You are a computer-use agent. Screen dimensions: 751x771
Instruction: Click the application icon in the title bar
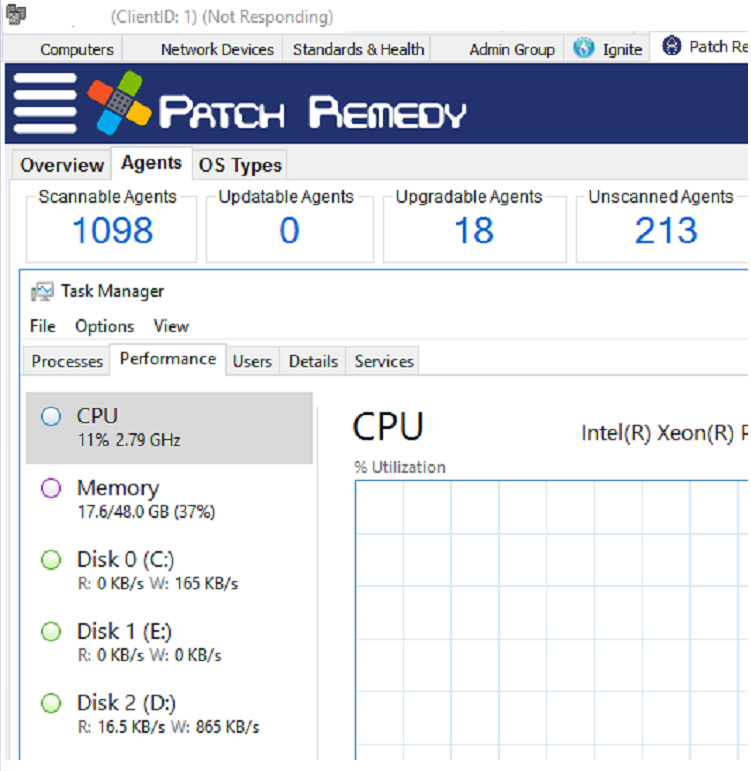[16, 14]
